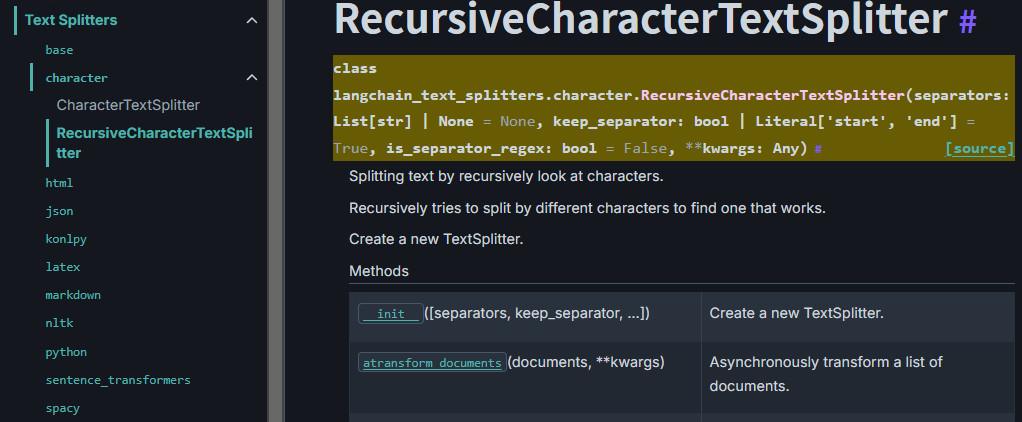Image resolution: width=1022 pixels, height=422 pixels.
Task: Go to CharacterTextSplitter in sidebar
Action: (x=128, y=105)
